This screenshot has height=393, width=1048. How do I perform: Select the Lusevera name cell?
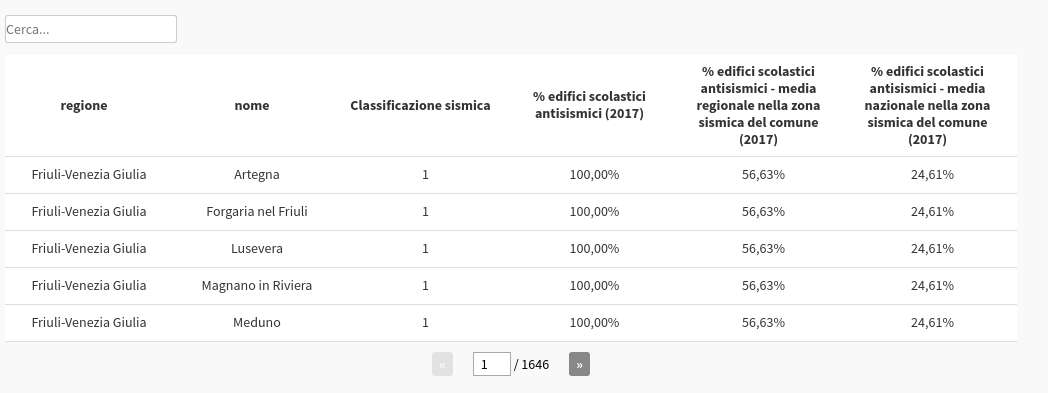point(257,249)
